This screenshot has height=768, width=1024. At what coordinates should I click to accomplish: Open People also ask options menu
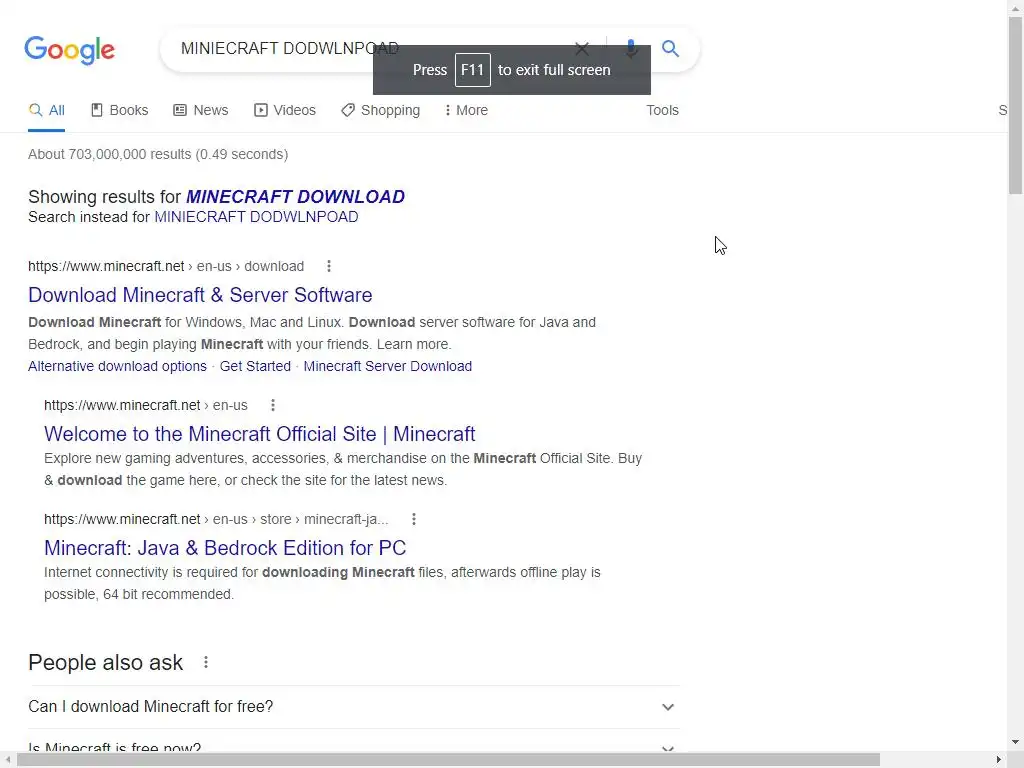pyautogui.click(x=206, y=662)
